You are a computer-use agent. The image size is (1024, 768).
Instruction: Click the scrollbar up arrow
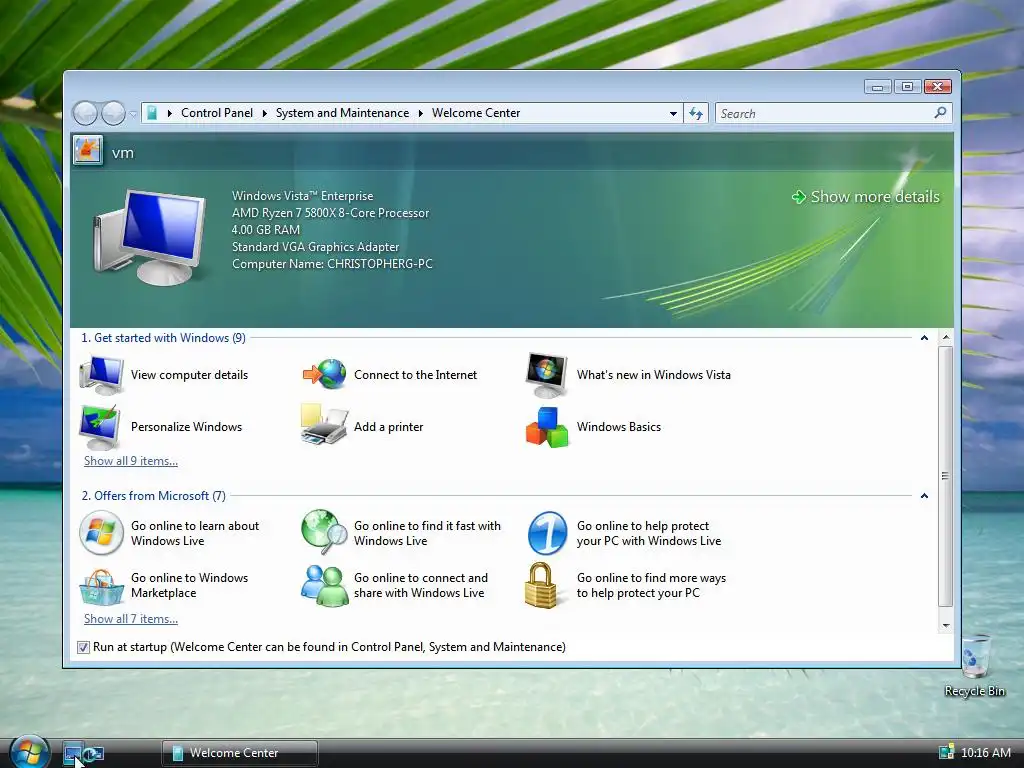pos(946,338)
